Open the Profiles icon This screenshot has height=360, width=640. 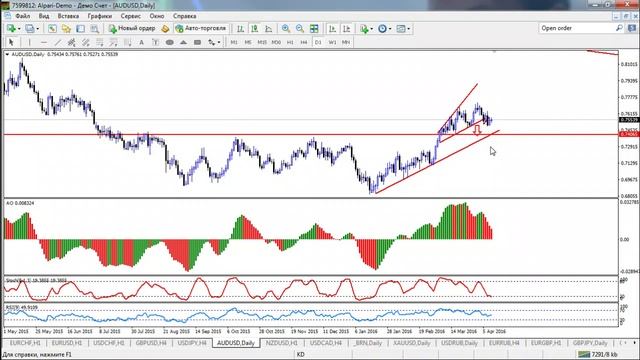(29, 29)
